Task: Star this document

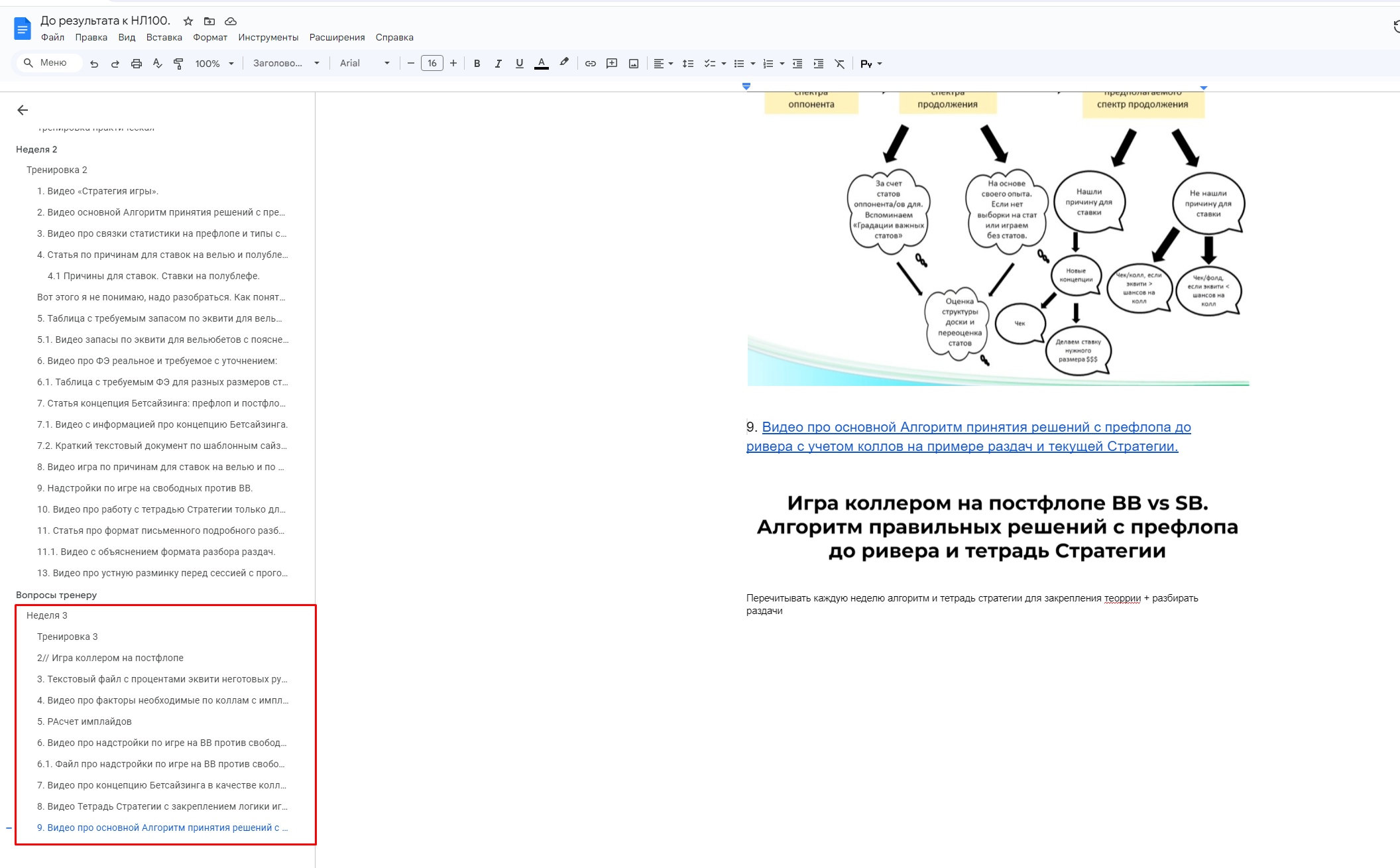Action: coord(188,21)
